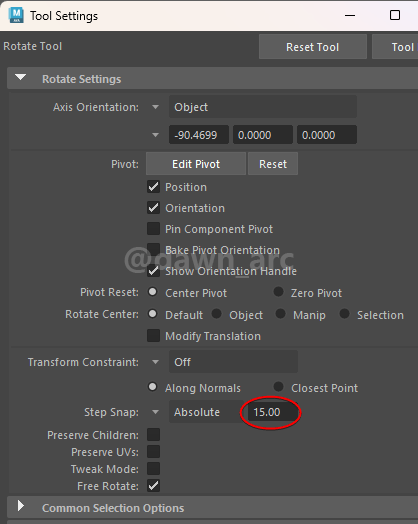This screenshot has width=418, height=524.
Task: Click the Rotate Tool label
Action: (32, 46)
